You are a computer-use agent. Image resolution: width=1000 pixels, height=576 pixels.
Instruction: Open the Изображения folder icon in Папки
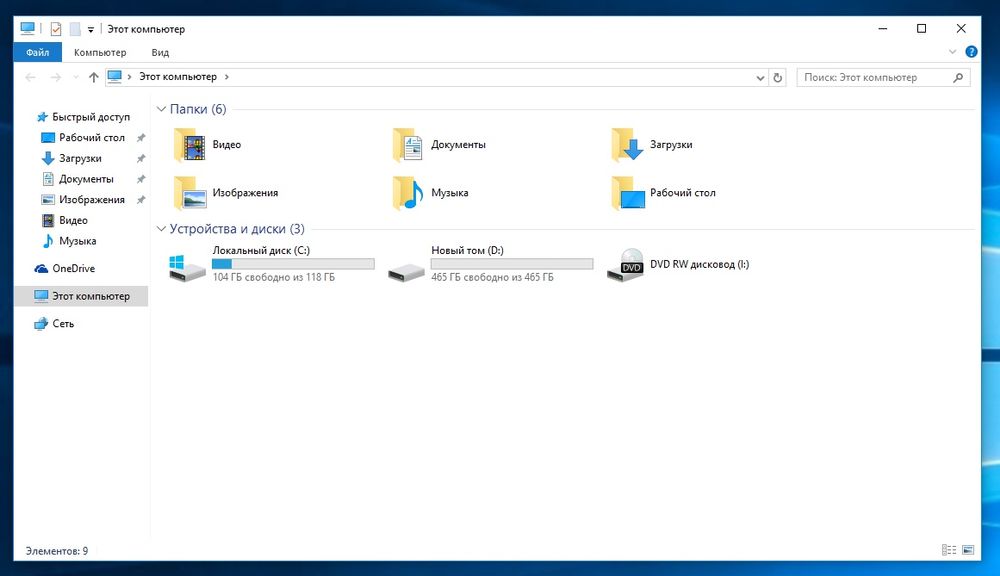[x=189, y=193]
